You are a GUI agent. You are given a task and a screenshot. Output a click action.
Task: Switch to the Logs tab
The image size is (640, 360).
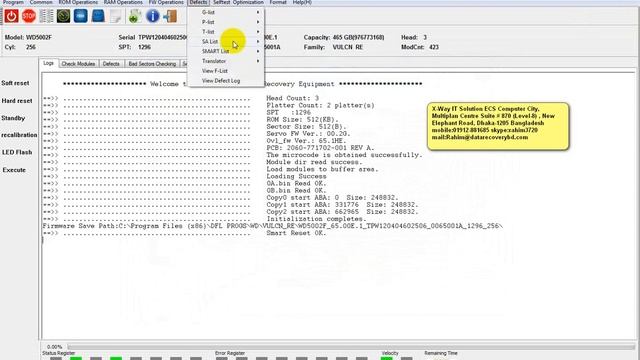tap(49, 63)
